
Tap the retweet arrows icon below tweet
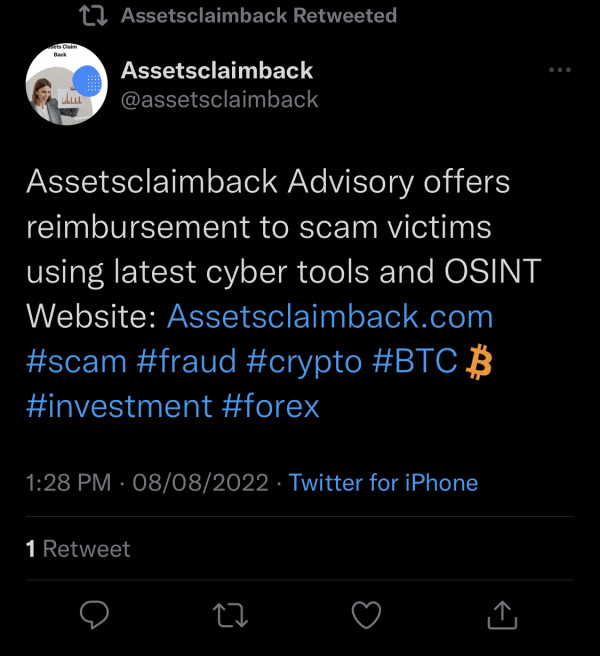[230, 615]
